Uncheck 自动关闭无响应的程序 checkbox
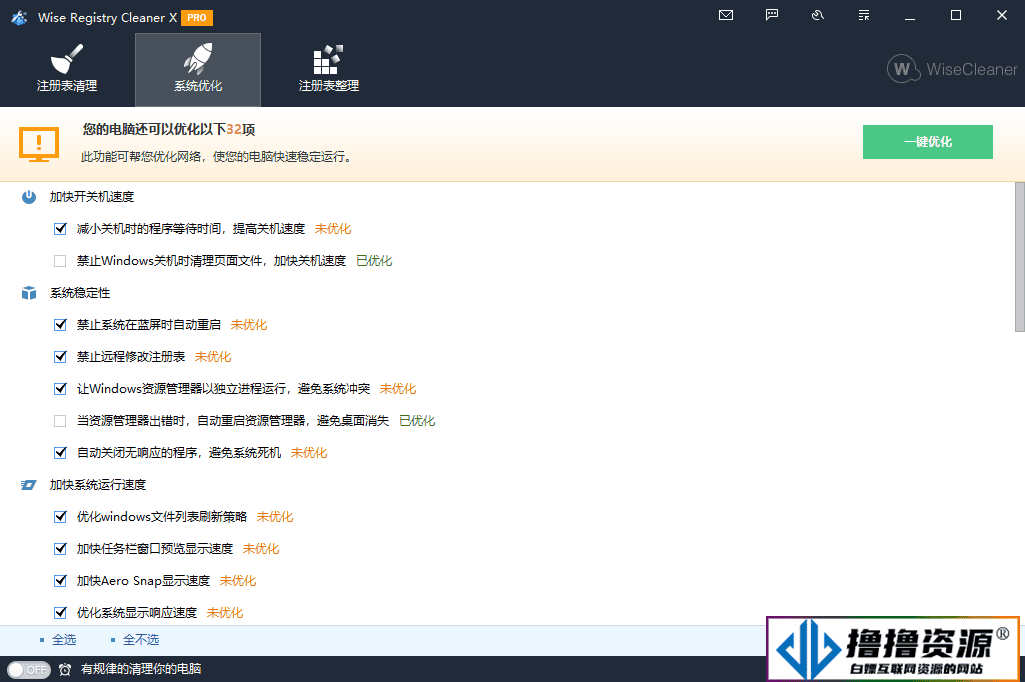Screen dimensions: 1025x682 tap(60, 453)
